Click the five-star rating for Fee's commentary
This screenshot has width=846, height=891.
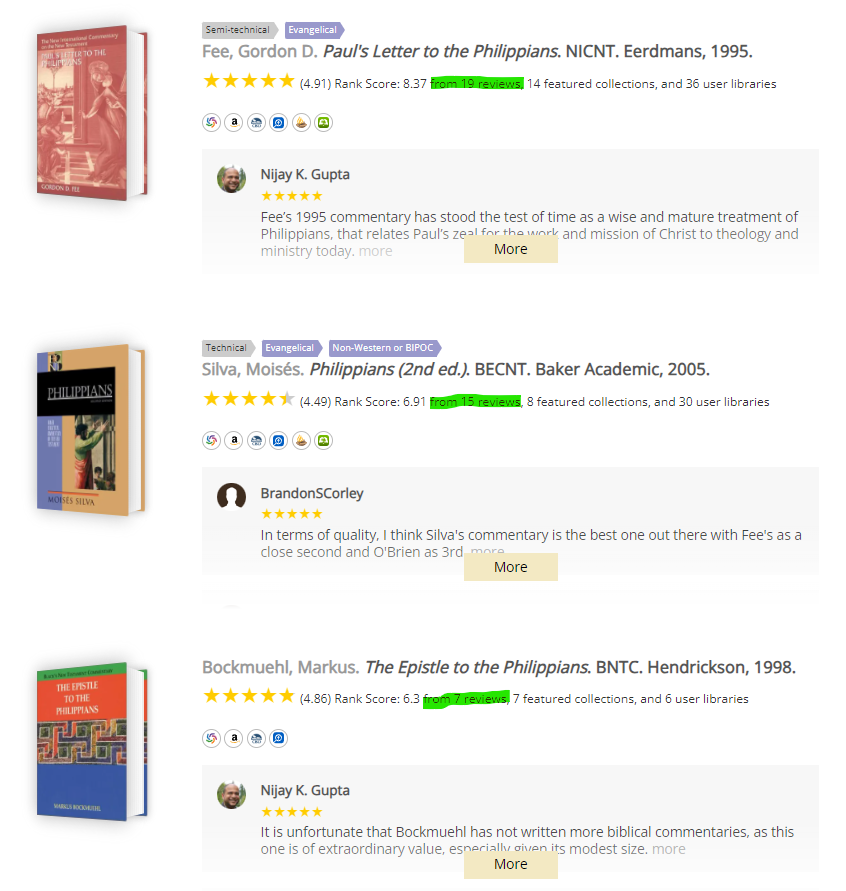click(x=249, y=81)
